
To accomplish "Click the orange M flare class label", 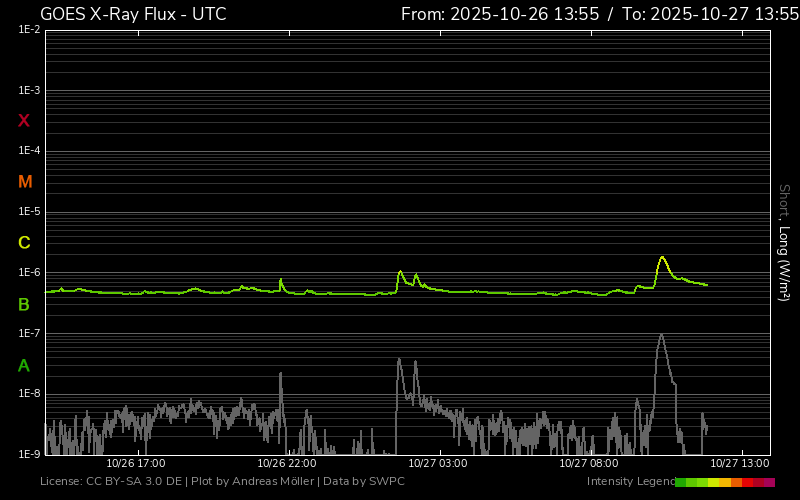I will tap(25, 182).
